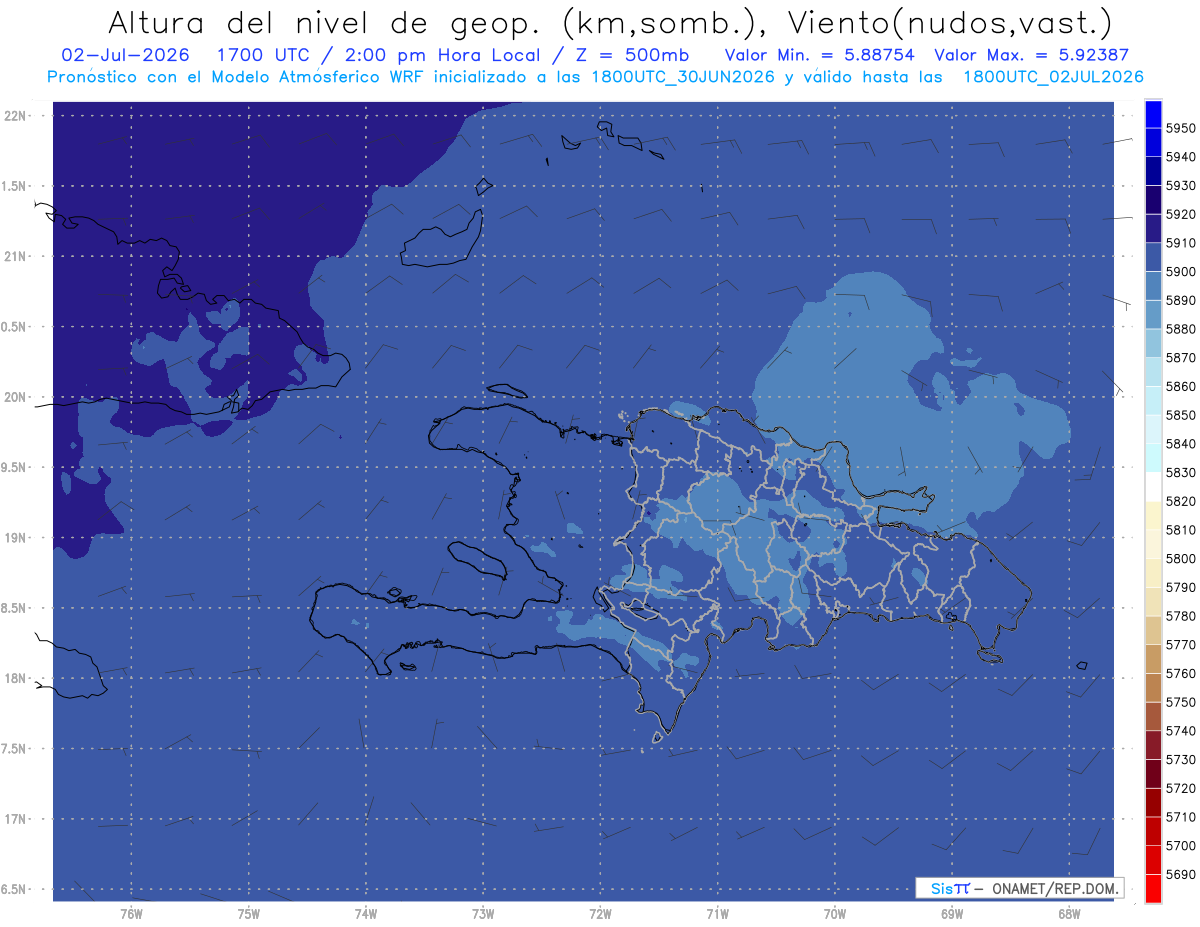
Task: Click the longitude label "69W"
Action: [952, 914]
